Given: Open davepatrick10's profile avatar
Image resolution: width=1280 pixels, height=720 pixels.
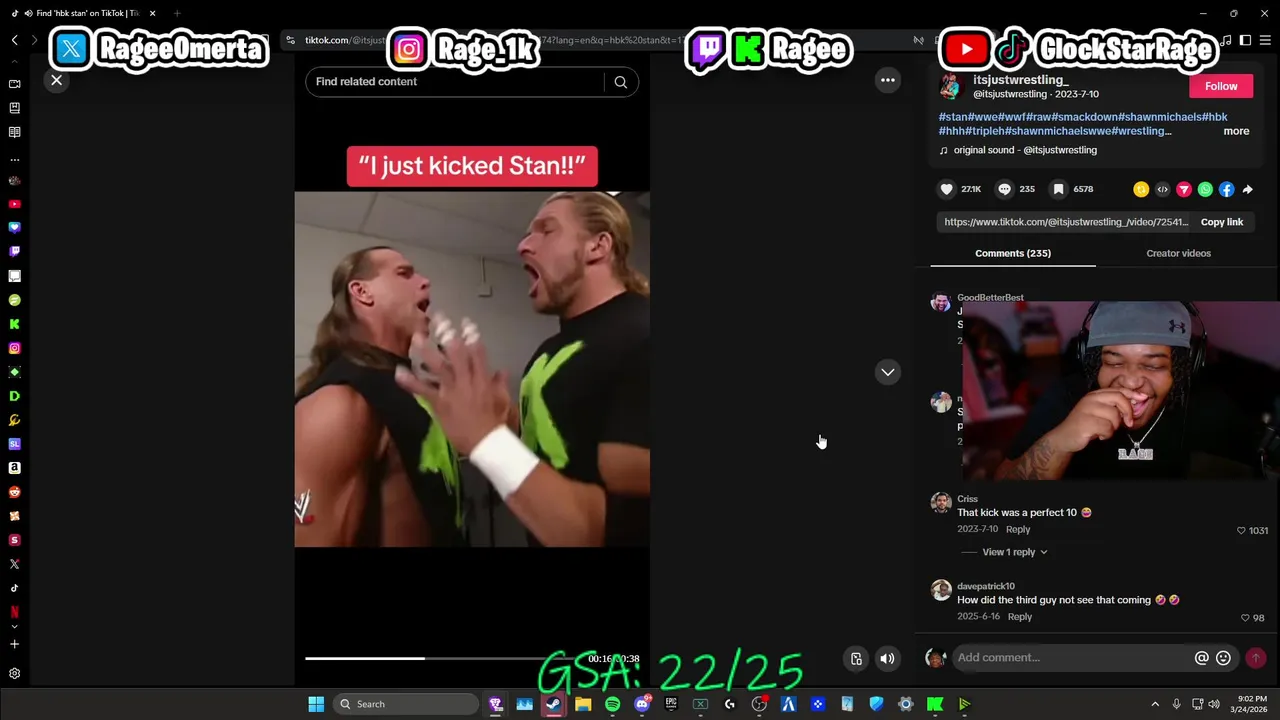Looking at the screenshot, I should click(x=941, y=590).
